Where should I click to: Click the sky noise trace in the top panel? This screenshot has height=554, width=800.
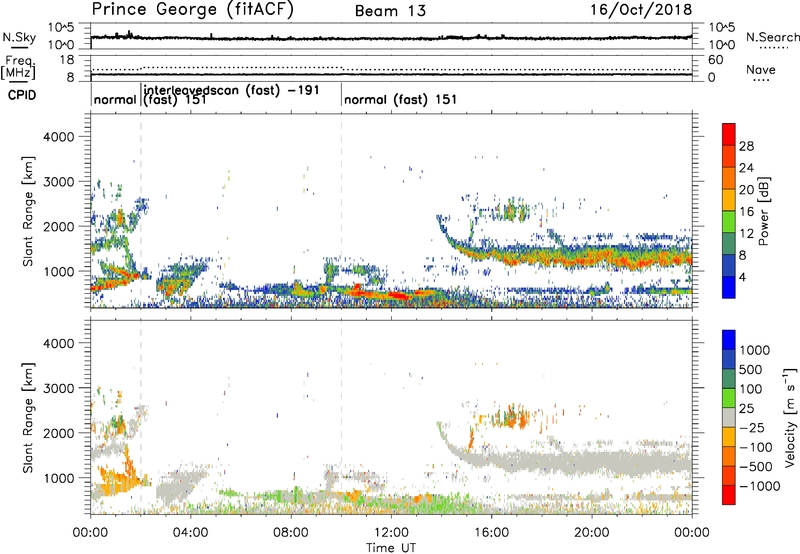point(391,38)
